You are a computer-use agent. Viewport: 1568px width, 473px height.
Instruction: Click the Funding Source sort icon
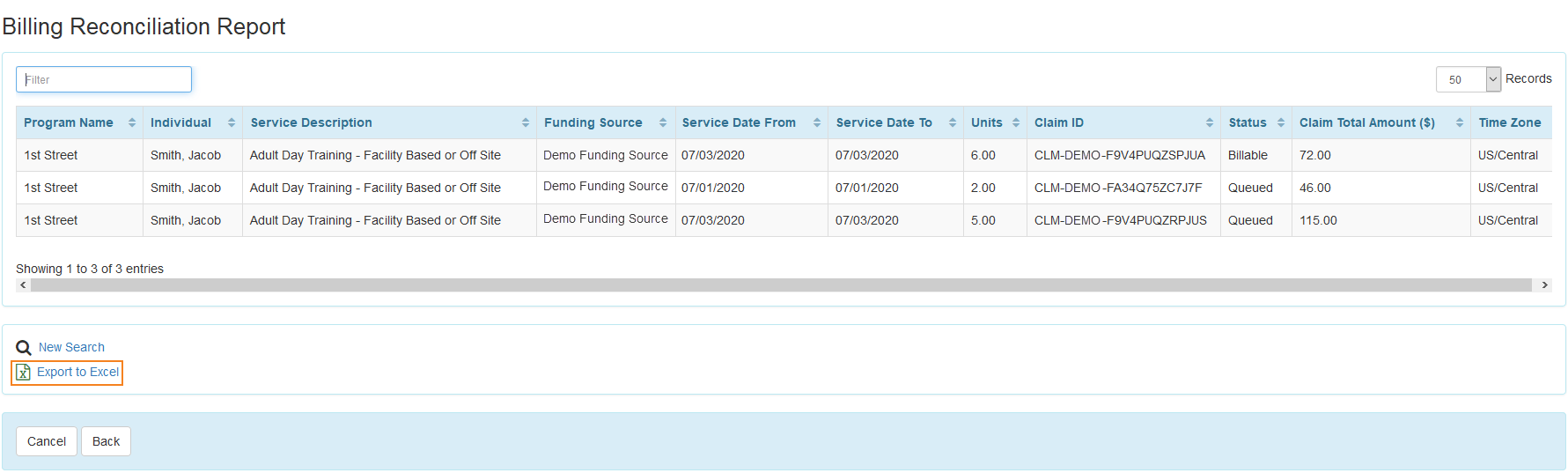[663, 122]
